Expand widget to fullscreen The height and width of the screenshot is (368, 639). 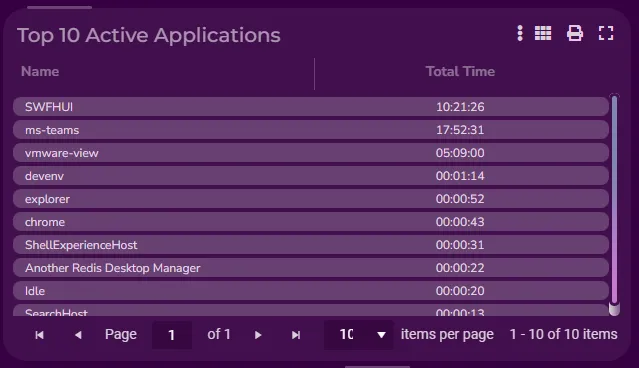point(606,33)
